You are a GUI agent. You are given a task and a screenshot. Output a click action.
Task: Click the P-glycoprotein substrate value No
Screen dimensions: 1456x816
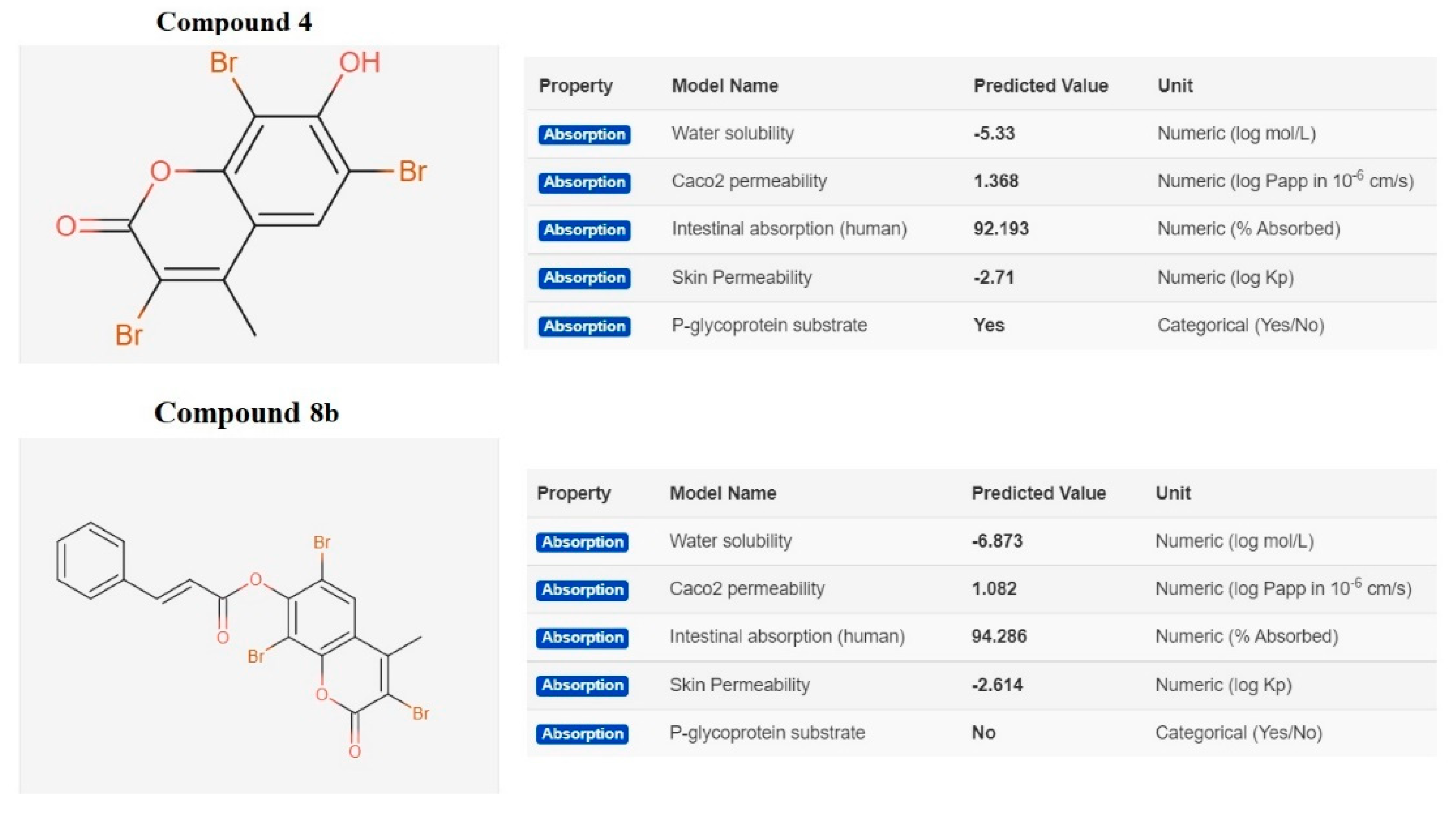tap(984, 733)
